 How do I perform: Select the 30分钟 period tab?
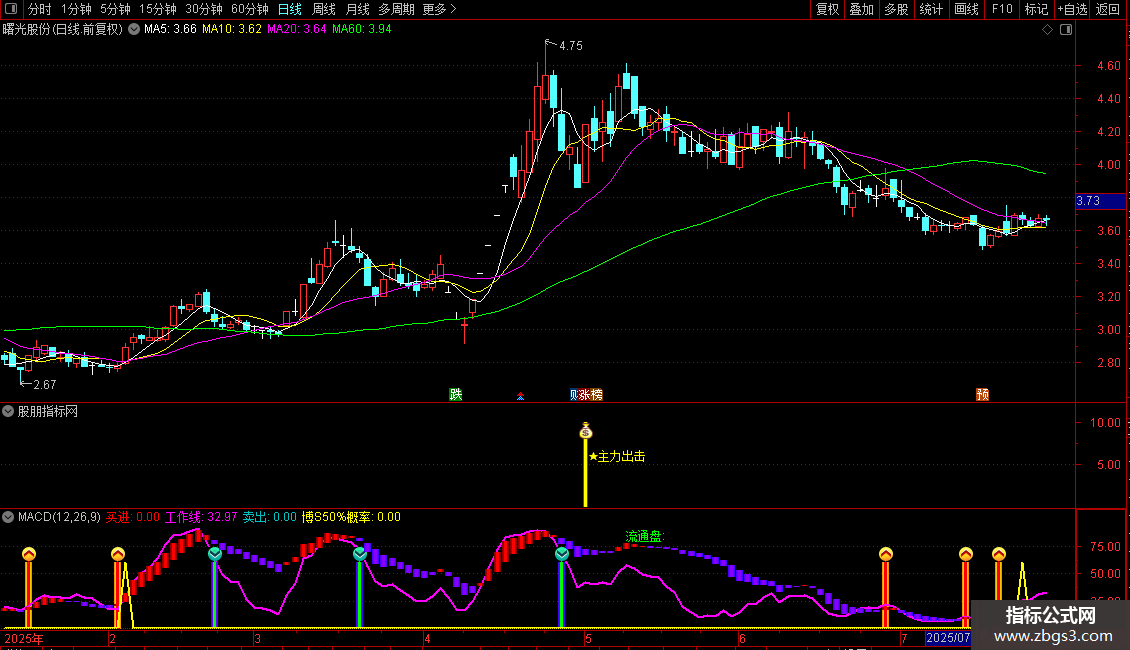pyautogui.click(x=204, y=9)
